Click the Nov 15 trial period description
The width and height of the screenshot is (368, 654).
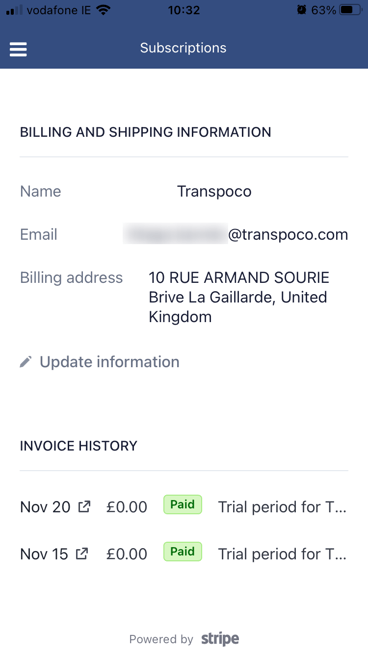tap(282, 554)
